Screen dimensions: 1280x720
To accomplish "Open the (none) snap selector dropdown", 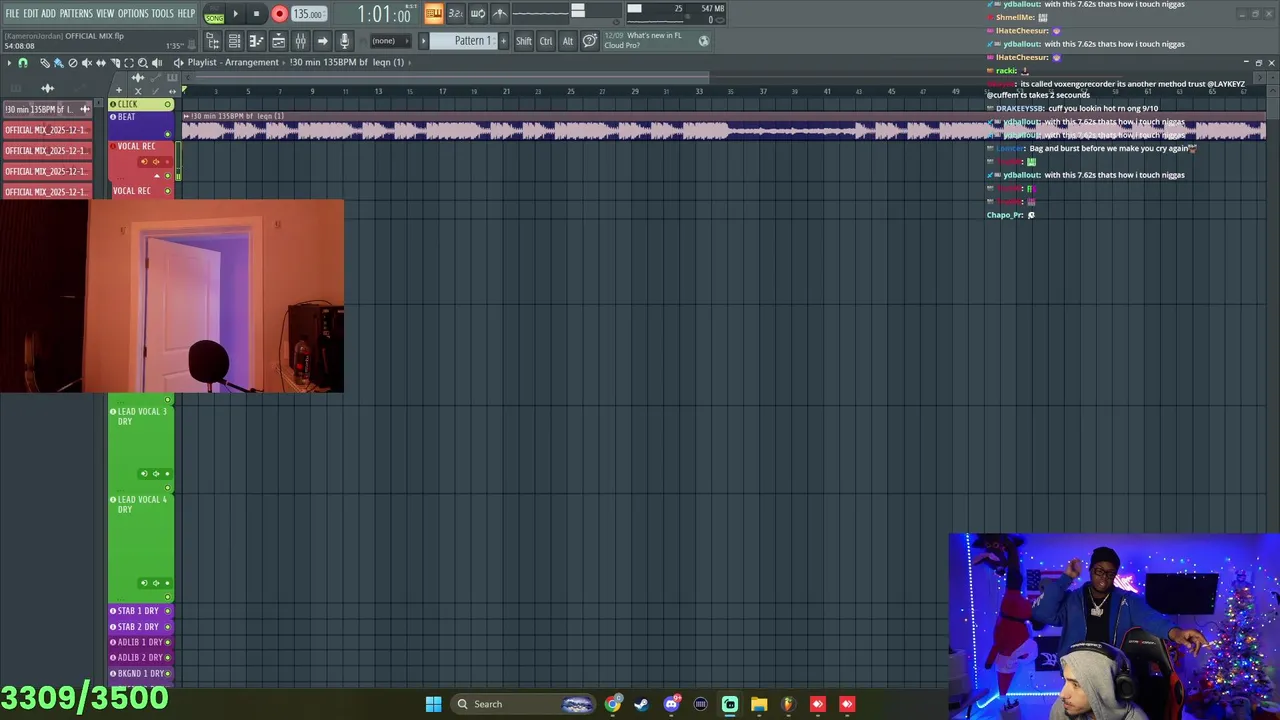I will click(x=390, y=41).
